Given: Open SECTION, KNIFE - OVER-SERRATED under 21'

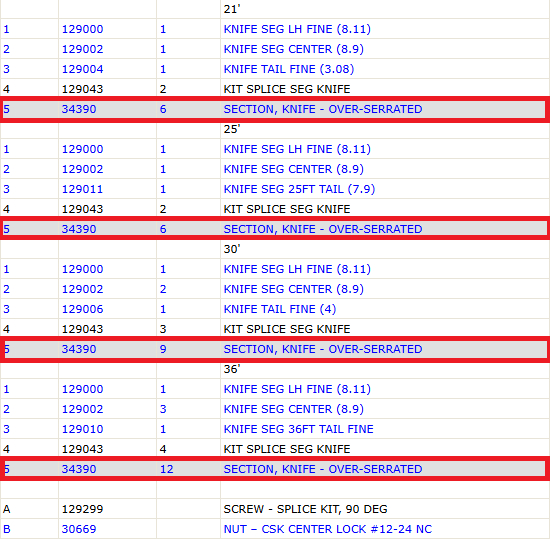Looking at the screenshot, I should (323, 109).
